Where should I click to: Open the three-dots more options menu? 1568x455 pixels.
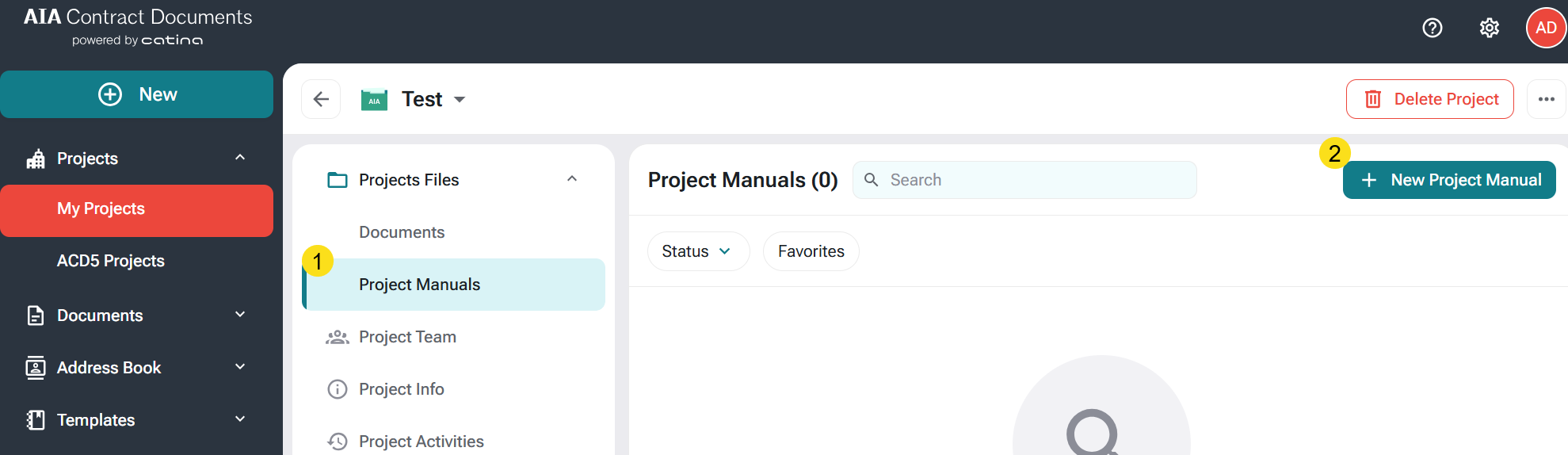[1546, 99]
